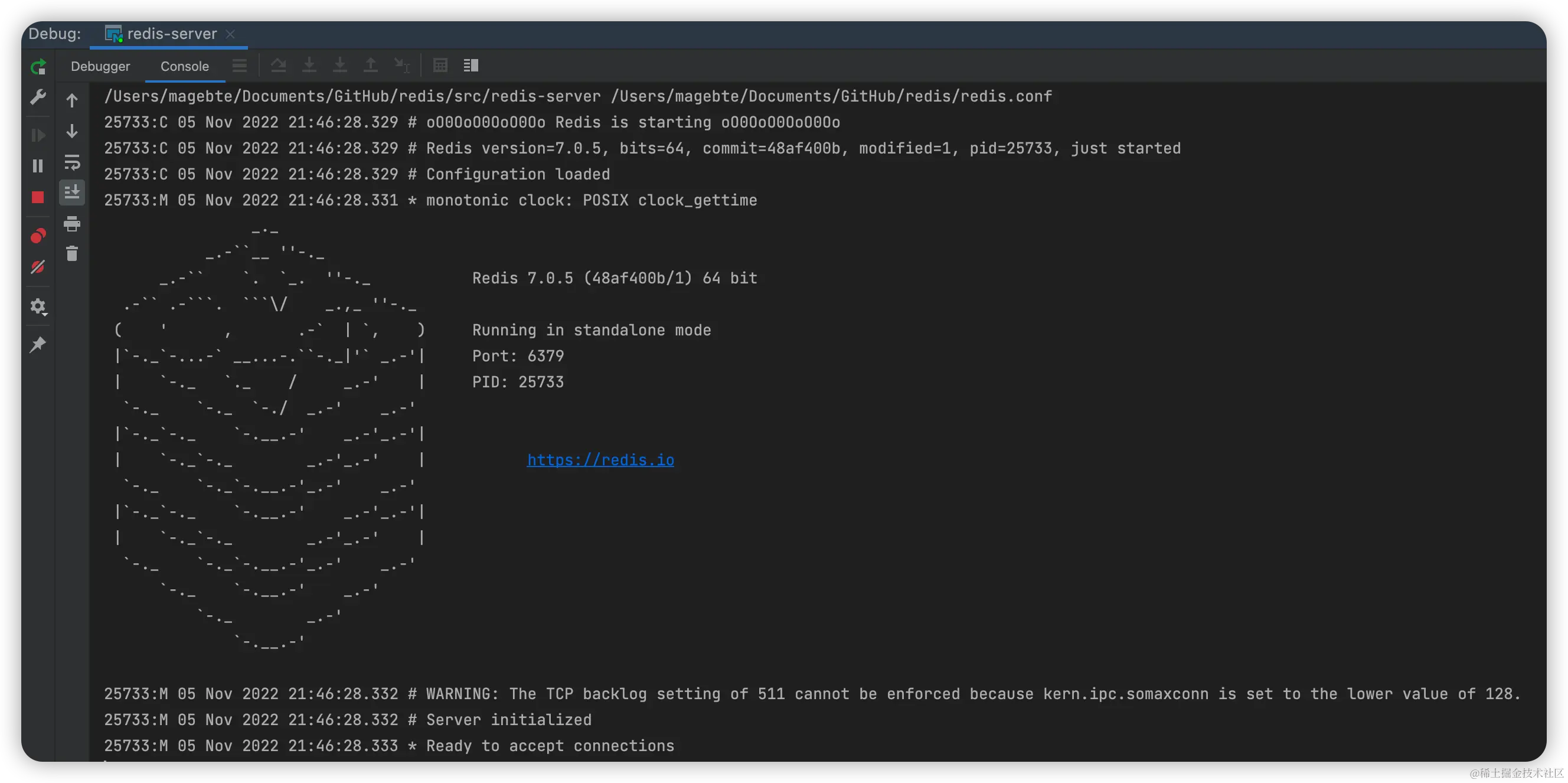This screenshot has width=1568, height=783.
Task: Click the 'monotonic clock: POSIX clock_gettime' line
Action: [430, 201]
